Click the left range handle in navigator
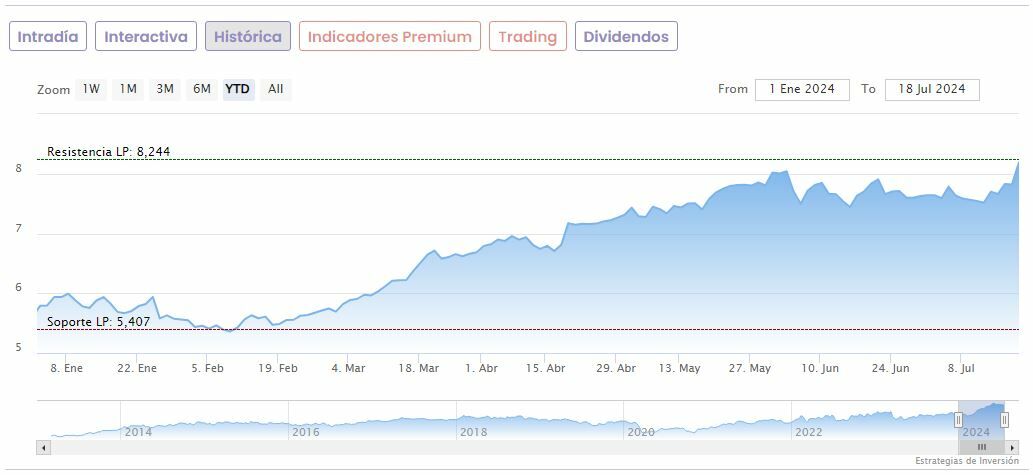 [x=958, y=420]
